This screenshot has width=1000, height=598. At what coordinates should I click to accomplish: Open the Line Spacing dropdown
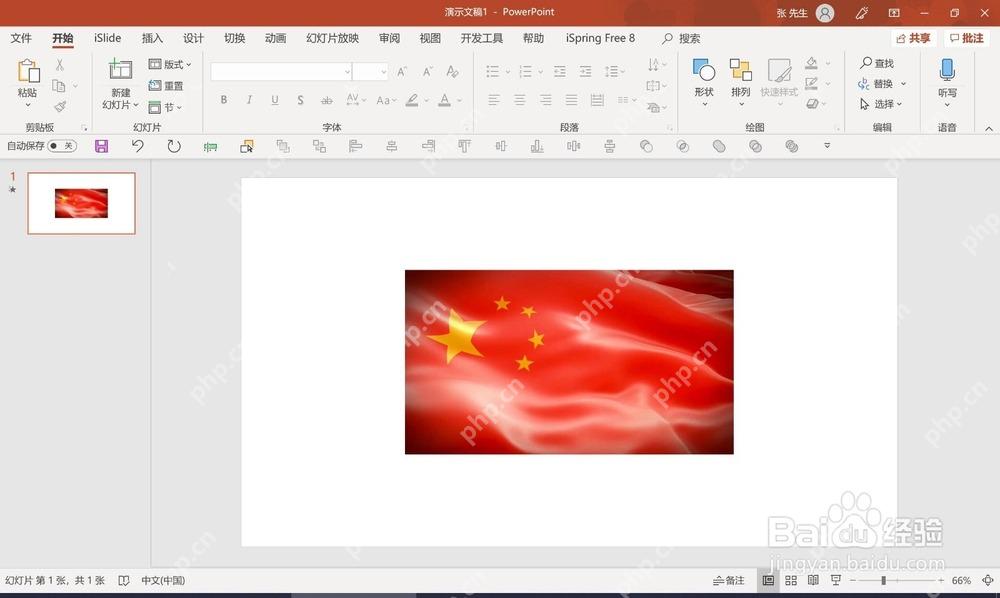click(615, 71)
